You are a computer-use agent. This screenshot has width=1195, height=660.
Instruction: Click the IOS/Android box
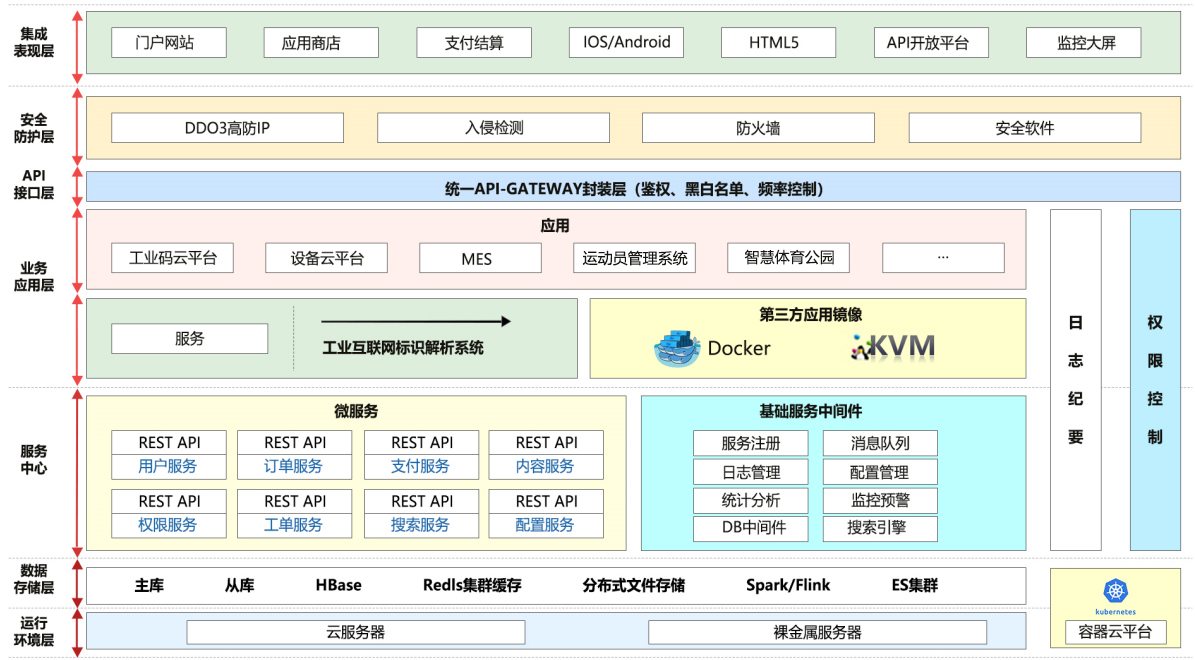click(626, 43)
